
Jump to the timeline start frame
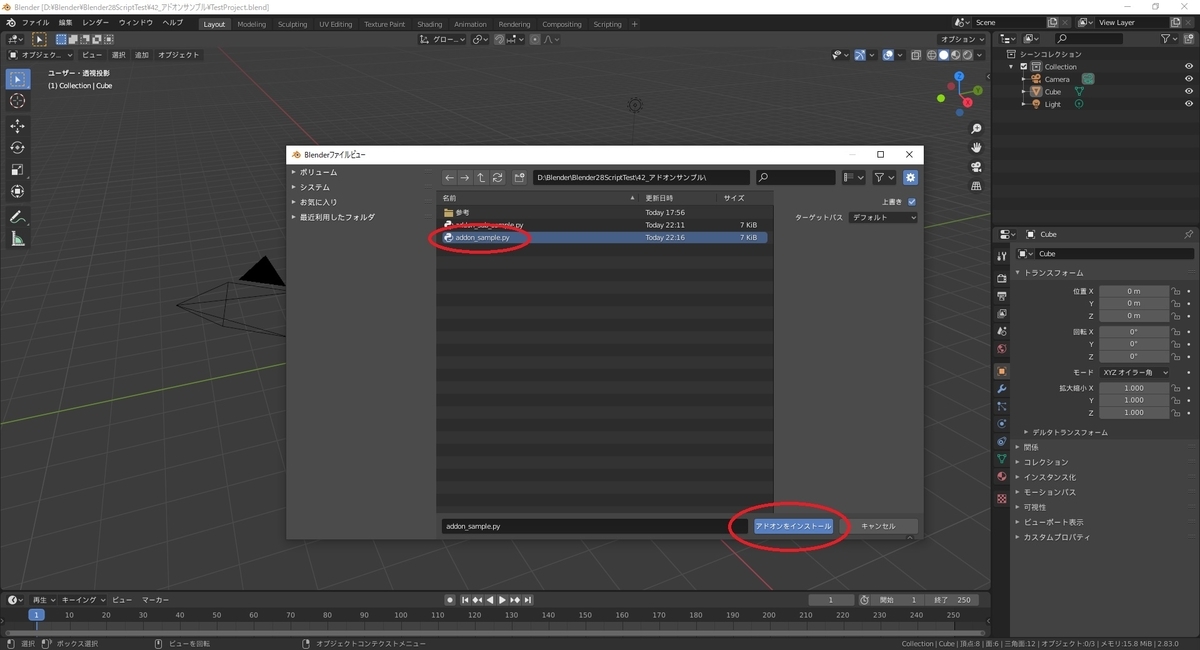465,600
